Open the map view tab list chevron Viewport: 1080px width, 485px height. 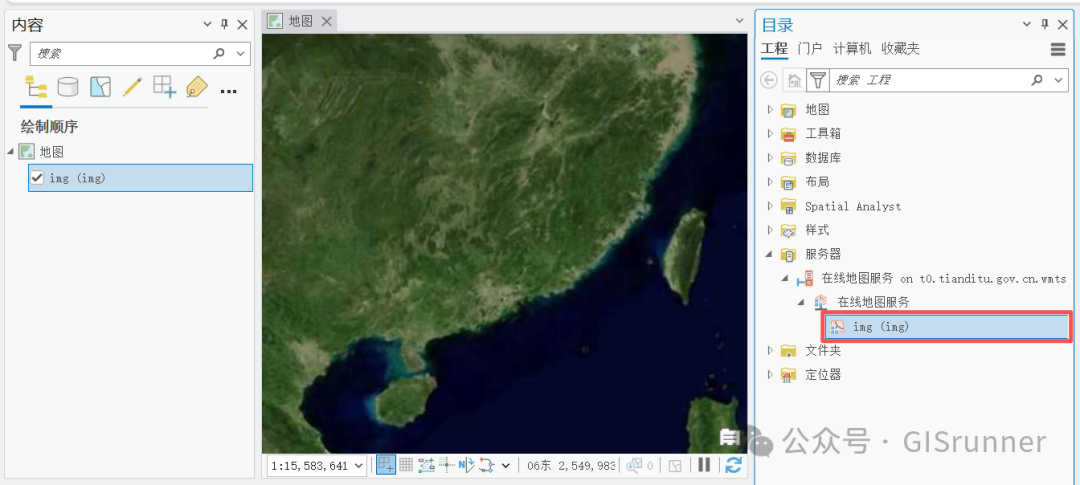tap(740, 21)
